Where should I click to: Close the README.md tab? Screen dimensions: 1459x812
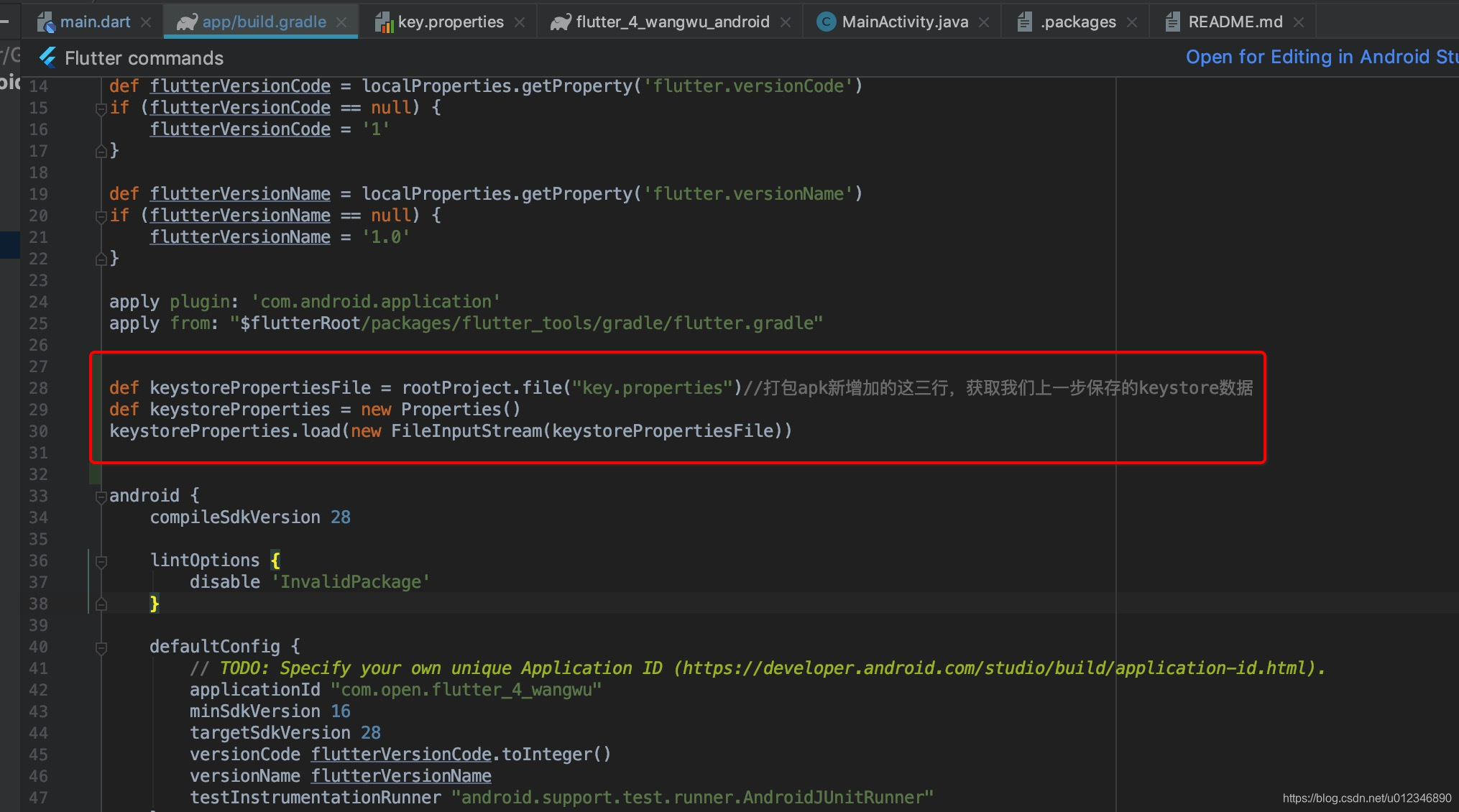[x=1299, y=23]
